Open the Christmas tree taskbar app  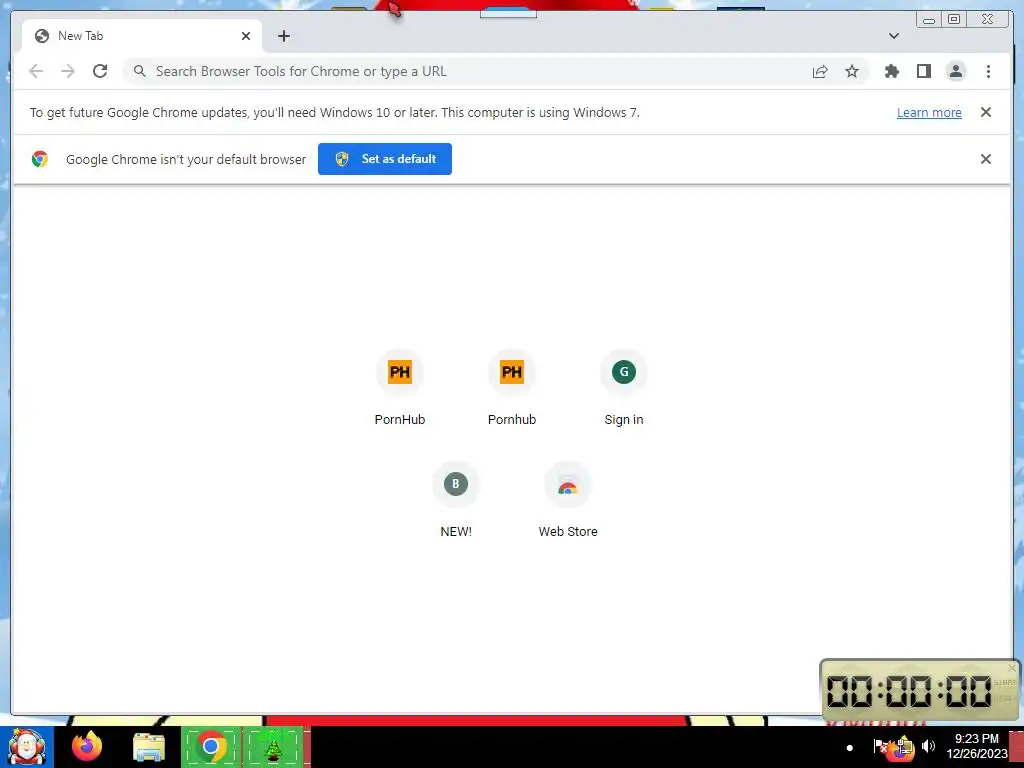click(273, 747)
